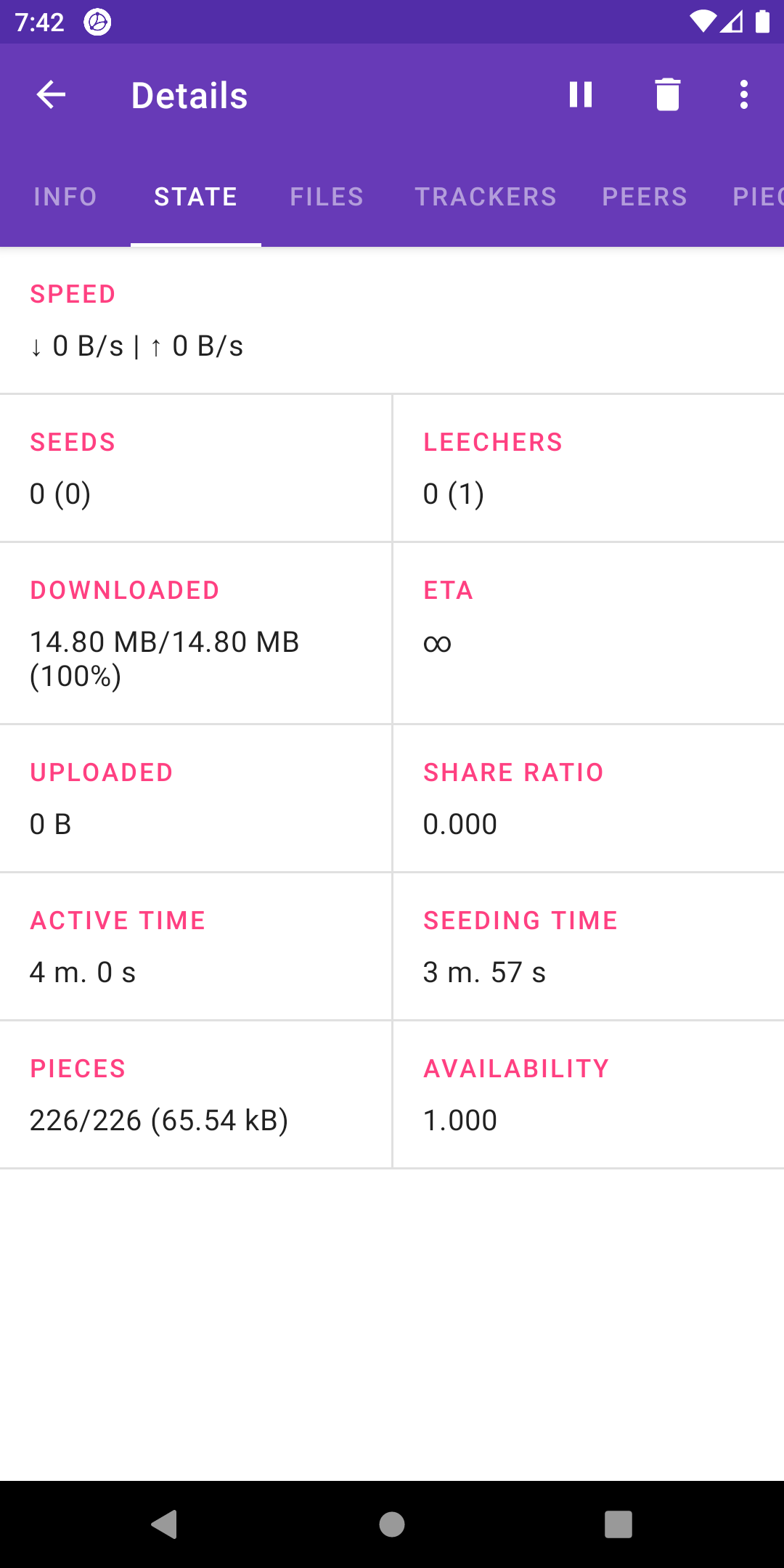
Task: Open the Files tab
Action: coord(327,197)
